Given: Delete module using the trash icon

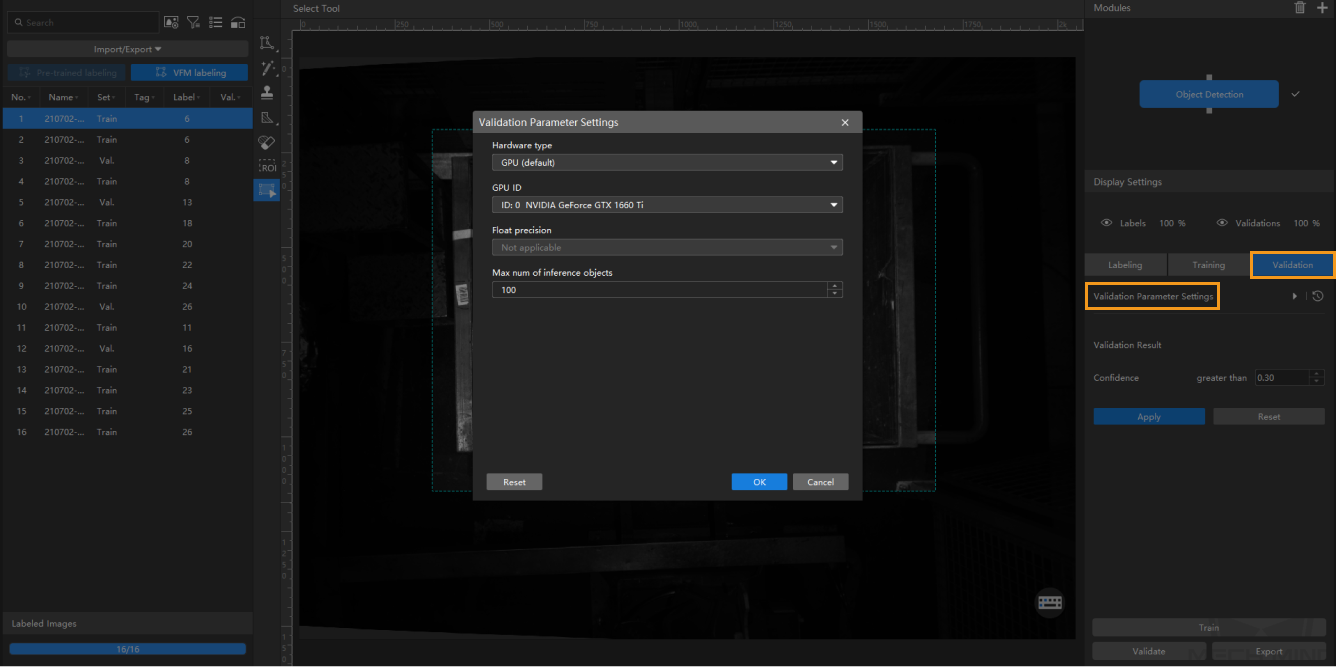Looking at the screenshot, I should (x=1300, y=8).
